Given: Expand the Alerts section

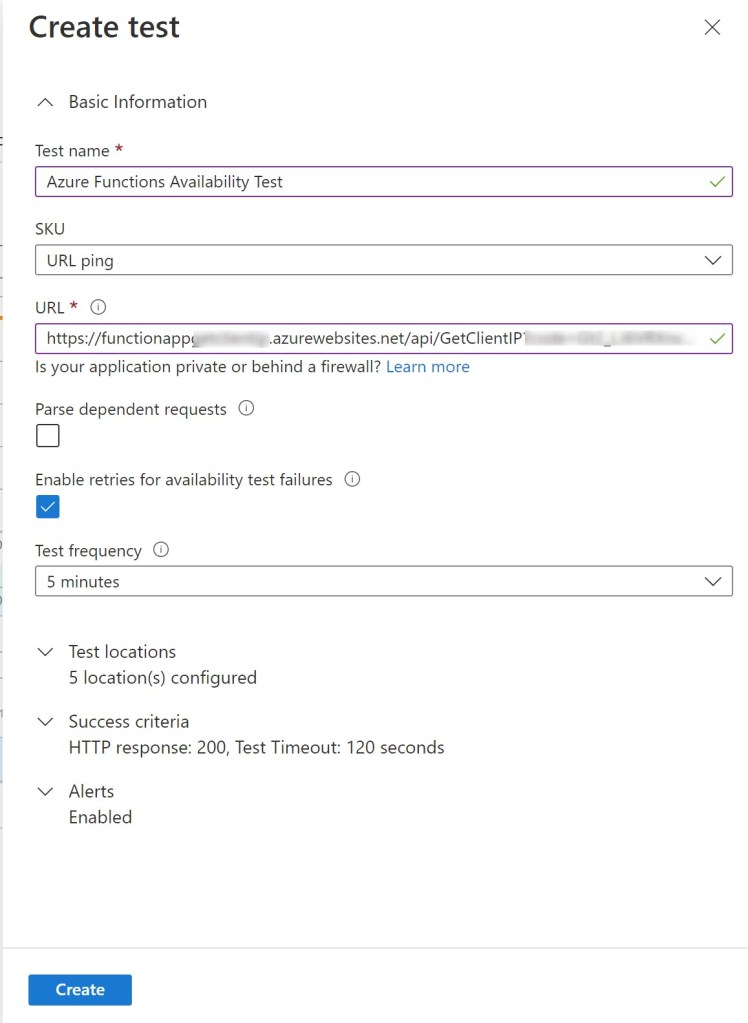Looking at the screenshot, I should pos(44,792).
